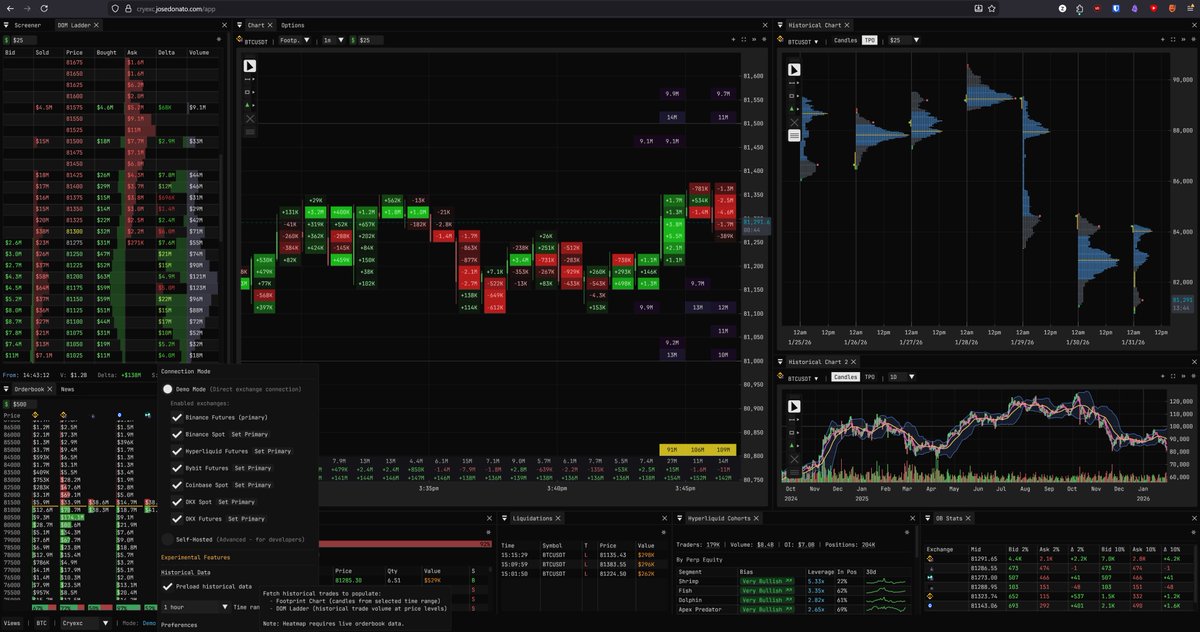
Task: Click Views button in bottom bar
Action: point(10,622)
